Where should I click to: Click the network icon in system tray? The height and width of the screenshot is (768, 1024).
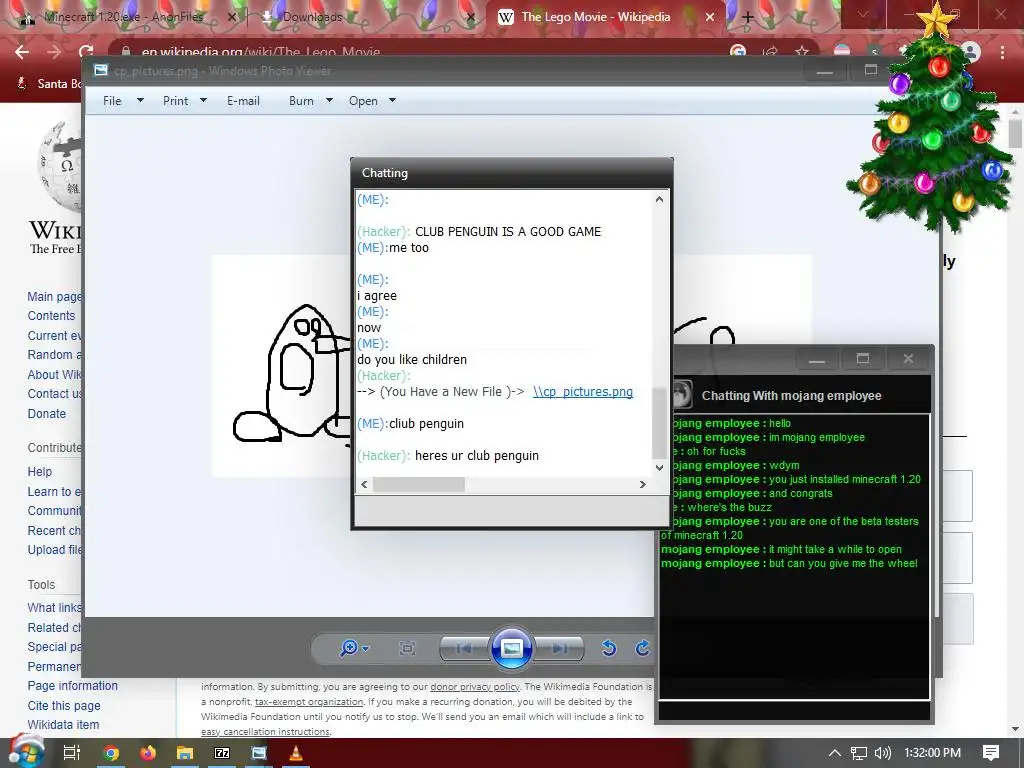859,753
